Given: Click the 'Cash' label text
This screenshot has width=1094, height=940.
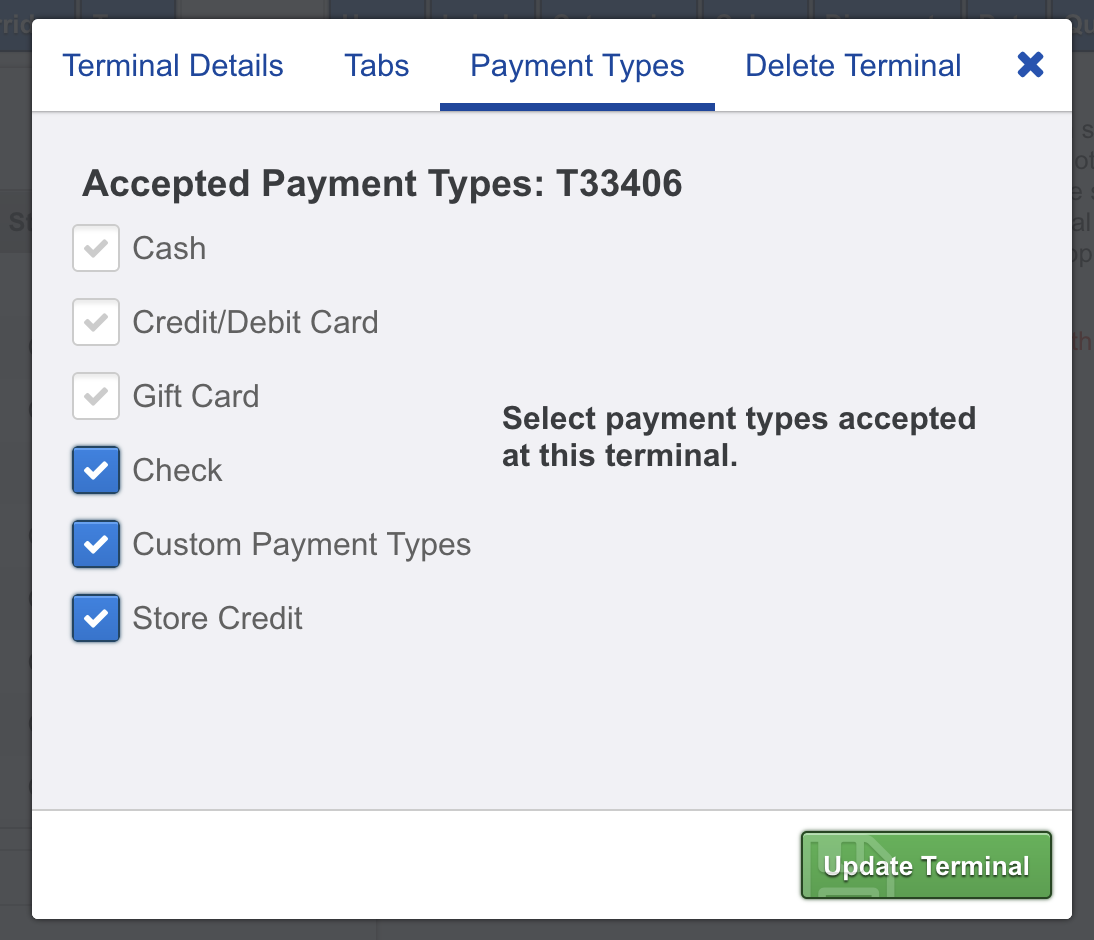Looking at the screenshot, I should 169,248.
